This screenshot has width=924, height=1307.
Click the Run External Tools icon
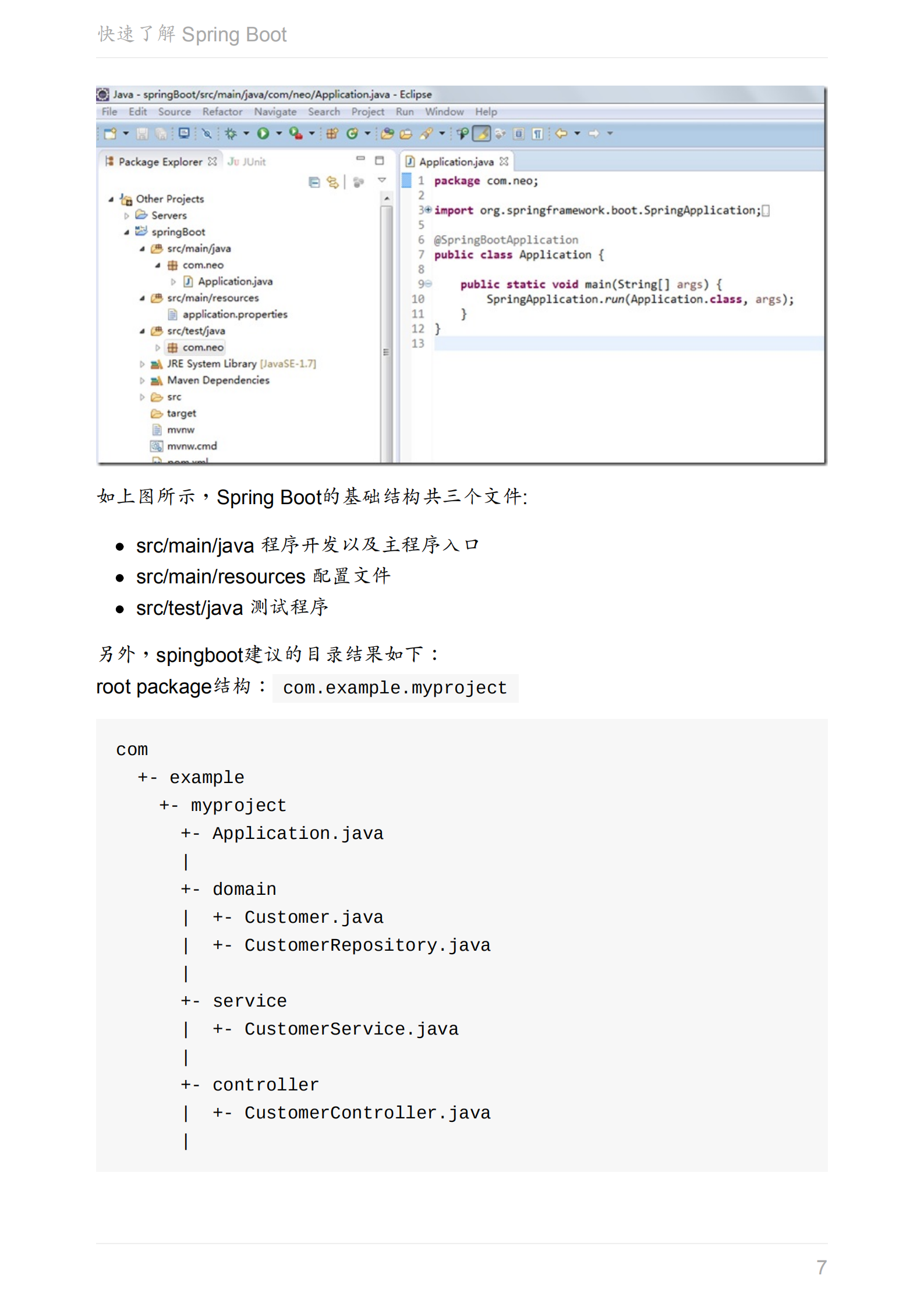pyautogui.click(x=296, y=134)
